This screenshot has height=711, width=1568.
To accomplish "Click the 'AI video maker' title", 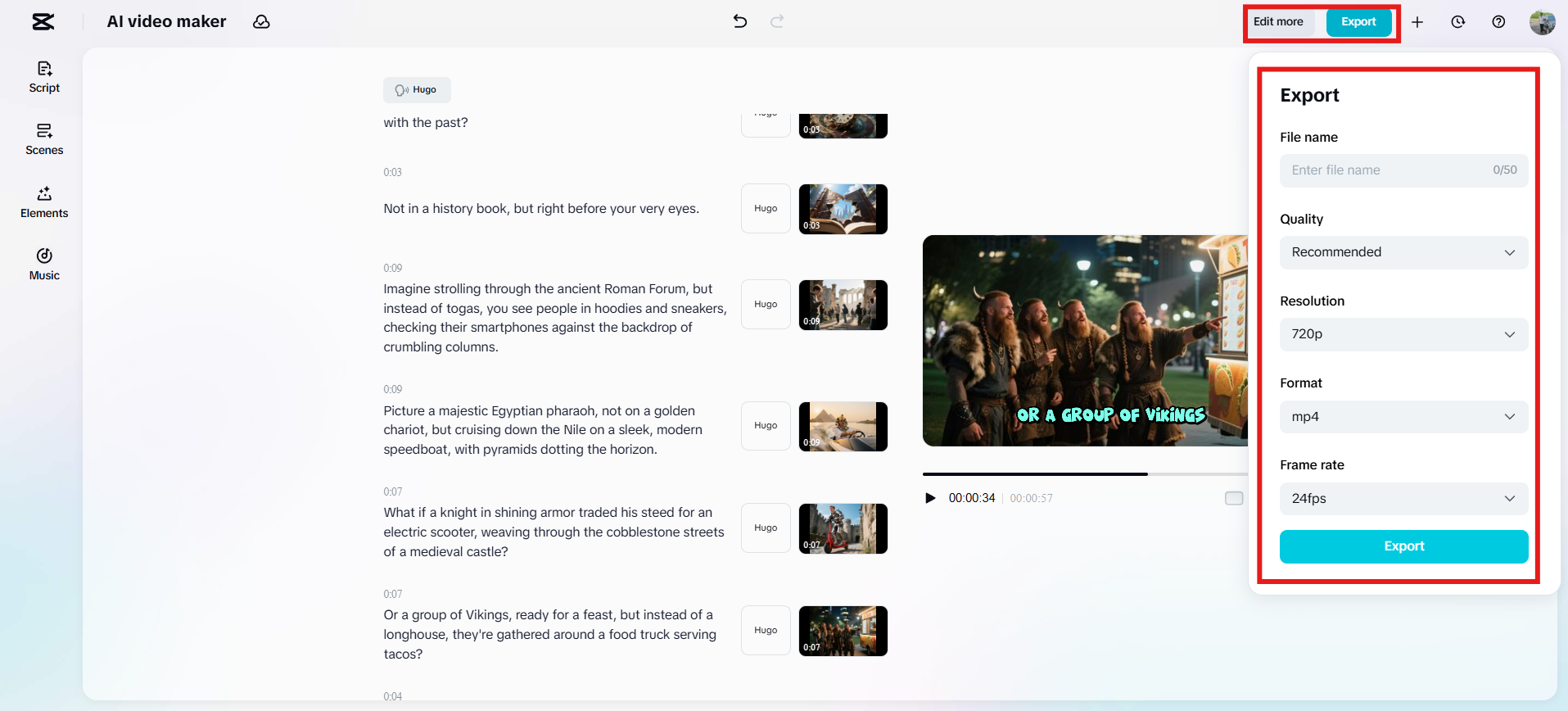I will [x=167, y=22].
